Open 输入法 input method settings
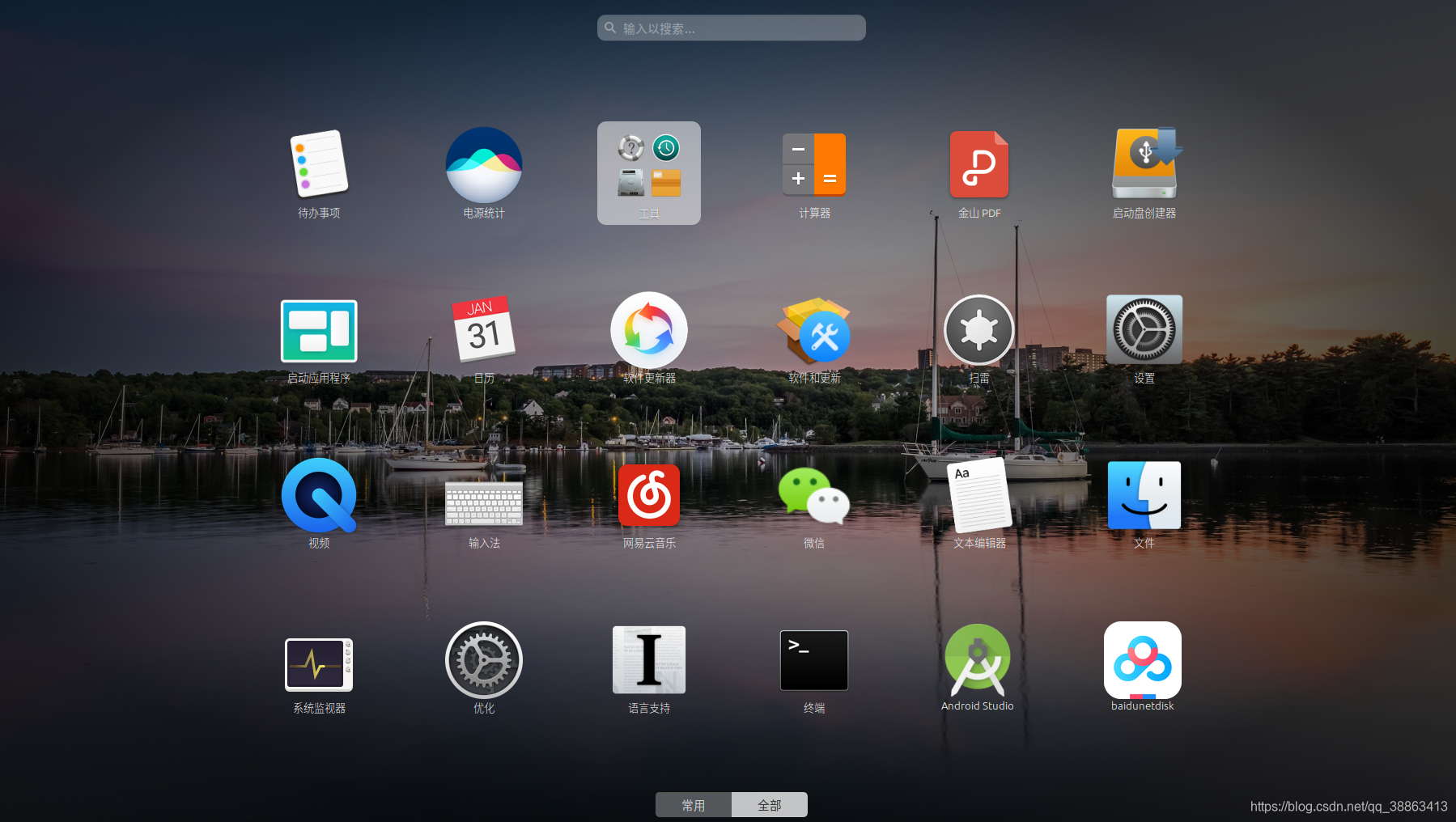This screenshot has height=822, width=1456. [x=484, y=503]
